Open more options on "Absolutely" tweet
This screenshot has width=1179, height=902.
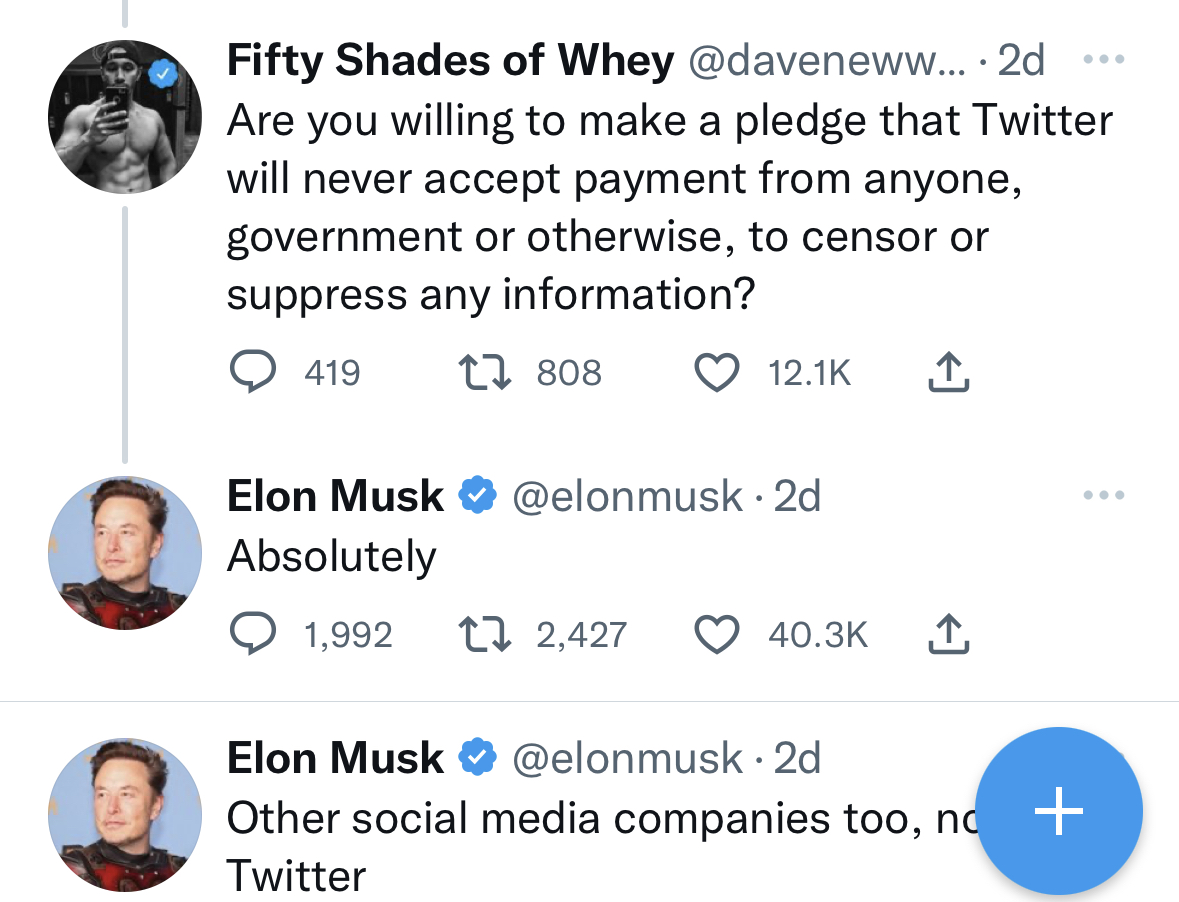click(1104, 495)
